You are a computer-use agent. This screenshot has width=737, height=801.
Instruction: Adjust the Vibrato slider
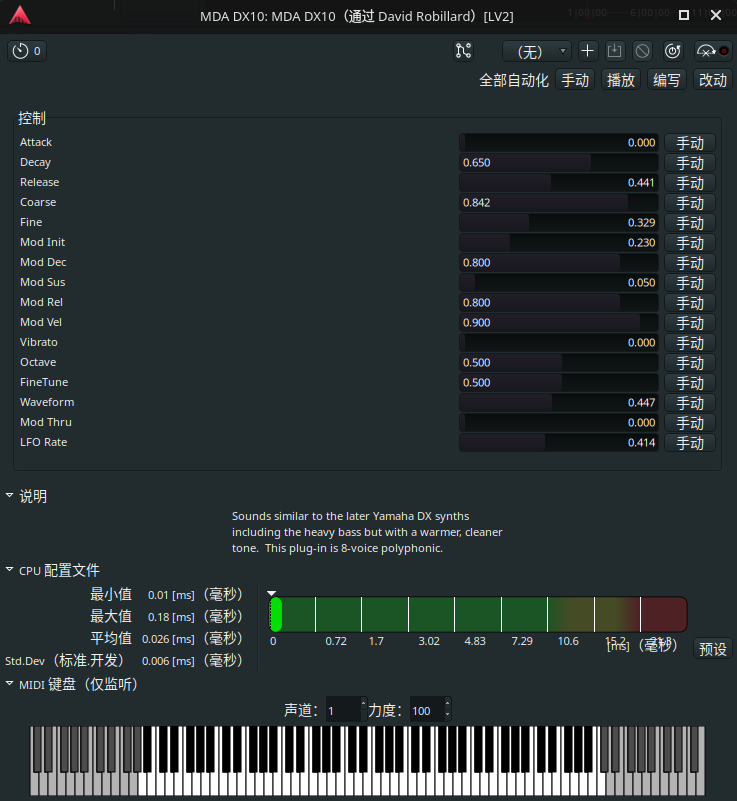[x=559, y=342]
